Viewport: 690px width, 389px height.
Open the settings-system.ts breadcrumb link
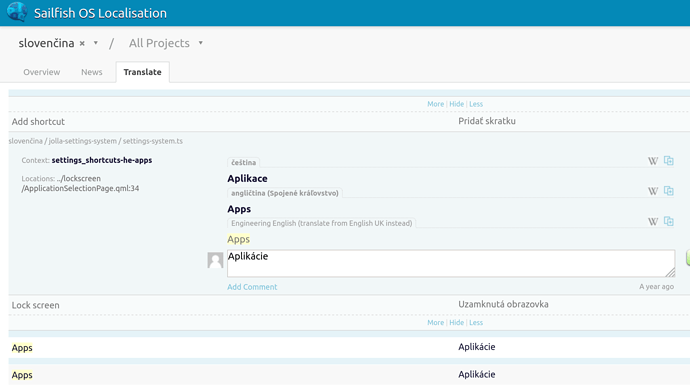pos(153,141)
